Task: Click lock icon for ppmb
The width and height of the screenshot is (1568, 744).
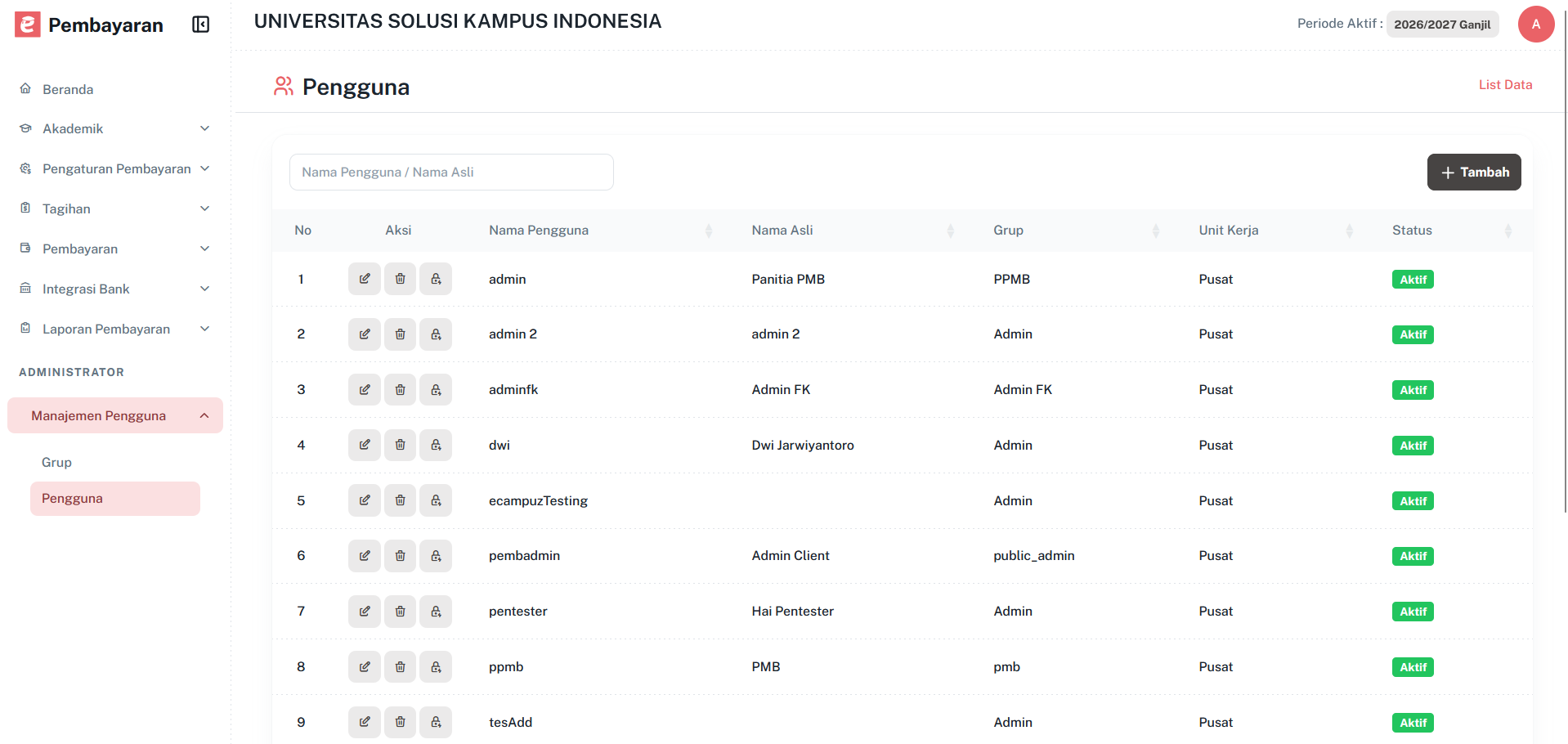Action: click(436, 667)
